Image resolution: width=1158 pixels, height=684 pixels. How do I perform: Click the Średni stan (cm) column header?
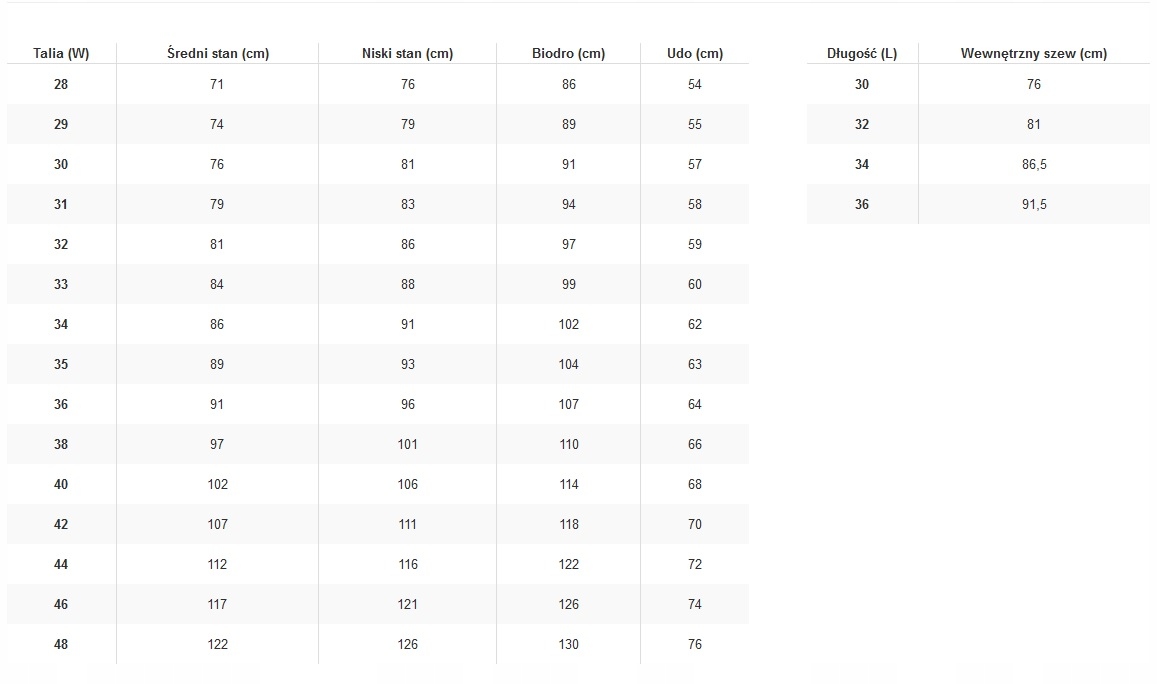217,54
